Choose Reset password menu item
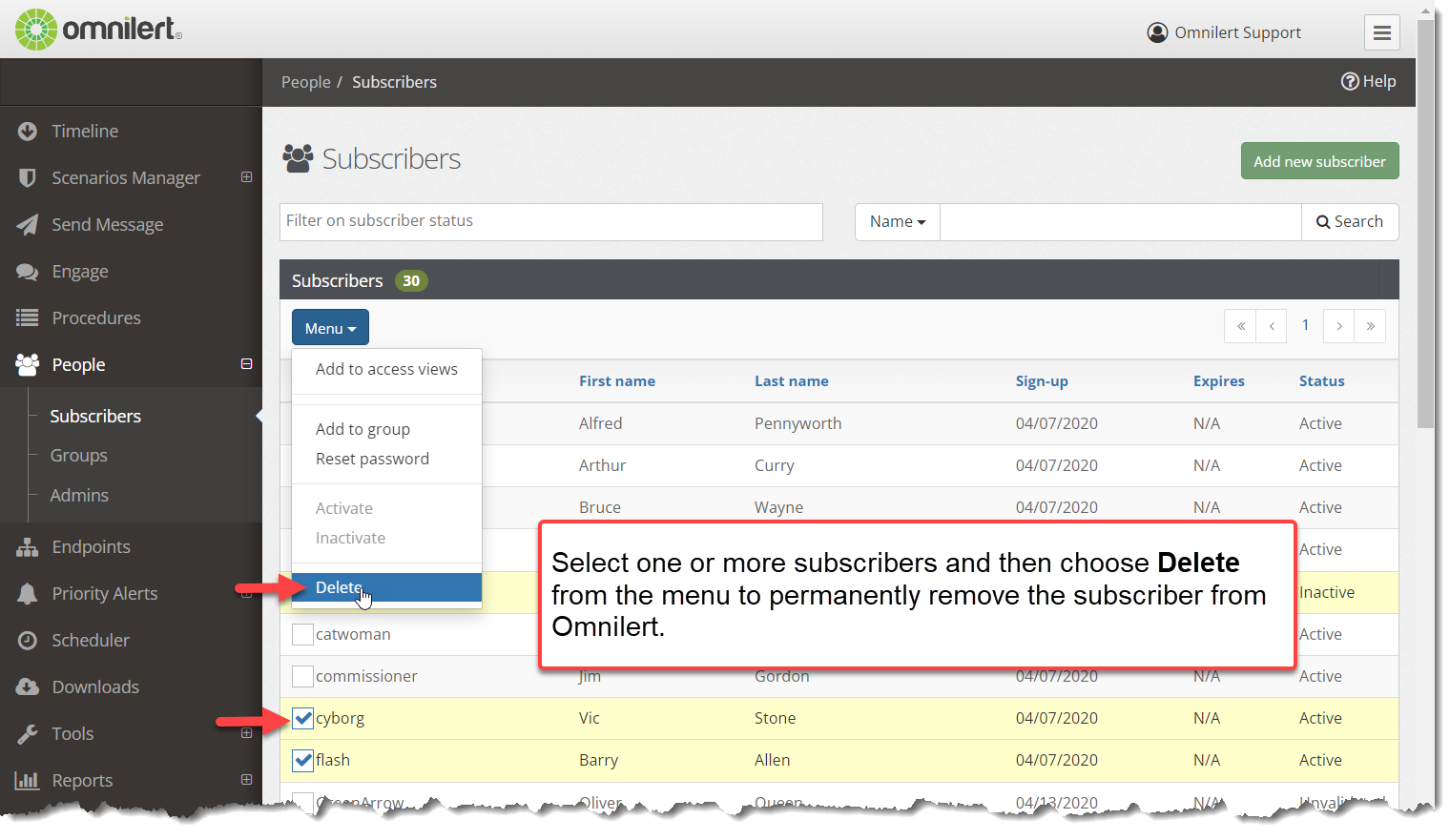 pyautogui.click(x=386, y=459)
